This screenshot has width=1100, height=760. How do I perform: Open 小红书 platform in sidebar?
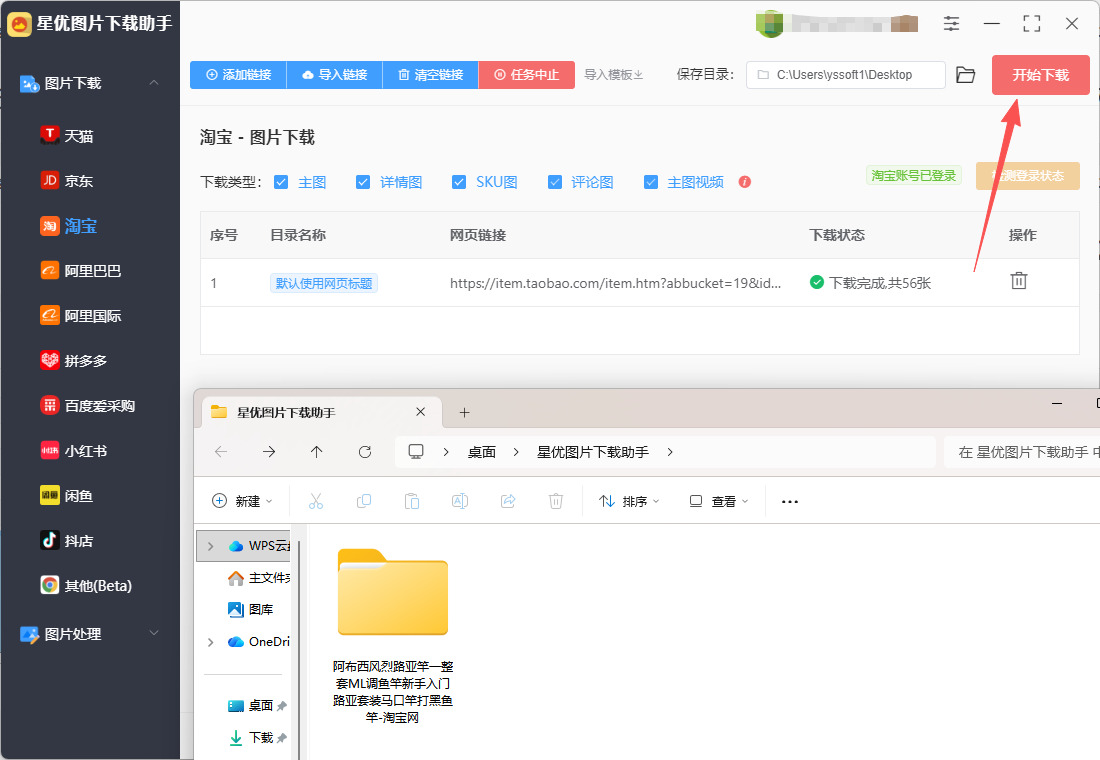point(85,451)
